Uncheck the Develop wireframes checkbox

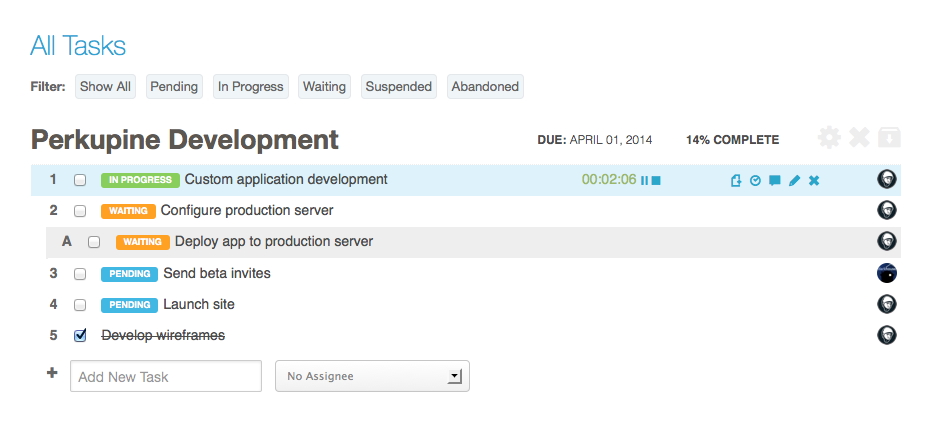click(x=80, y=336)
